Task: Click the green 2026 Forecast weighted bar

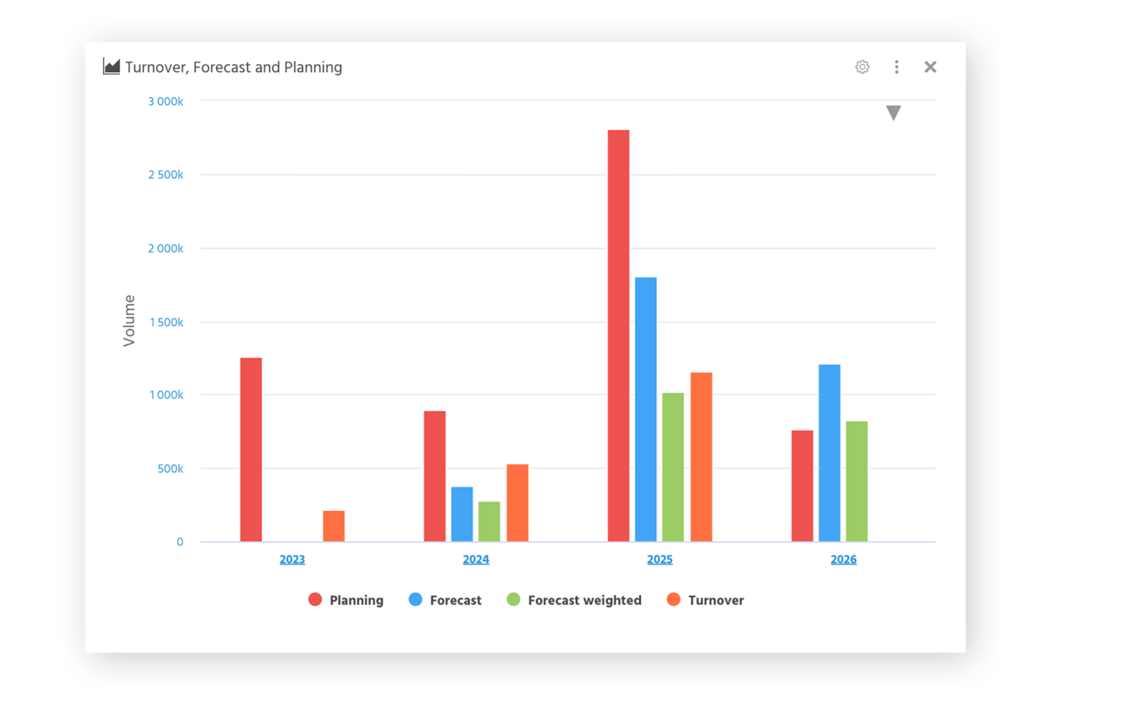Action: click(856, 482)
